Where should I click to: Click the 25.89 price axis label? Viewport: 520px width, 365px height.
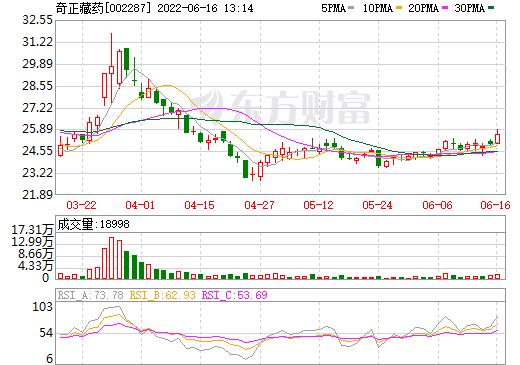[x=37, y=129]
